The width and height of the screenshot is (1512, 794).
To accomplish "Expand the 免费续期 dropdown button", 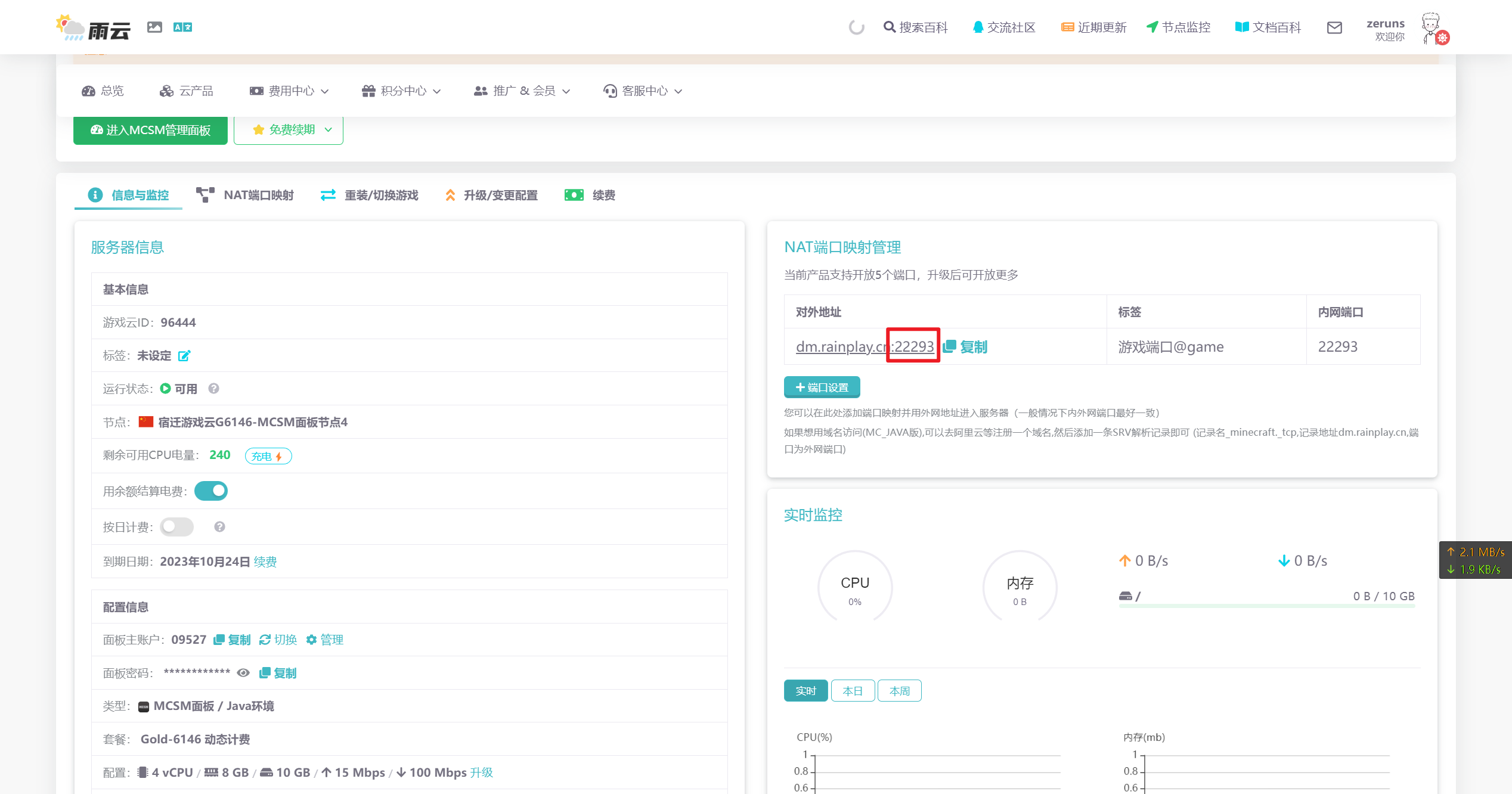I will 289,130.
